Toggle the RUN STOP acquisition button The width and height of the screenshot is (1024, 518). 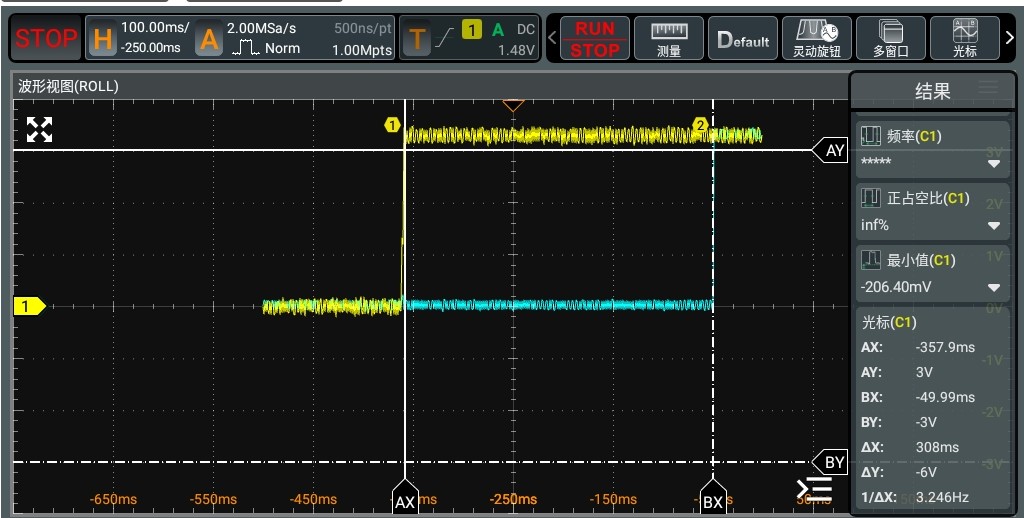tap(595, 39)
